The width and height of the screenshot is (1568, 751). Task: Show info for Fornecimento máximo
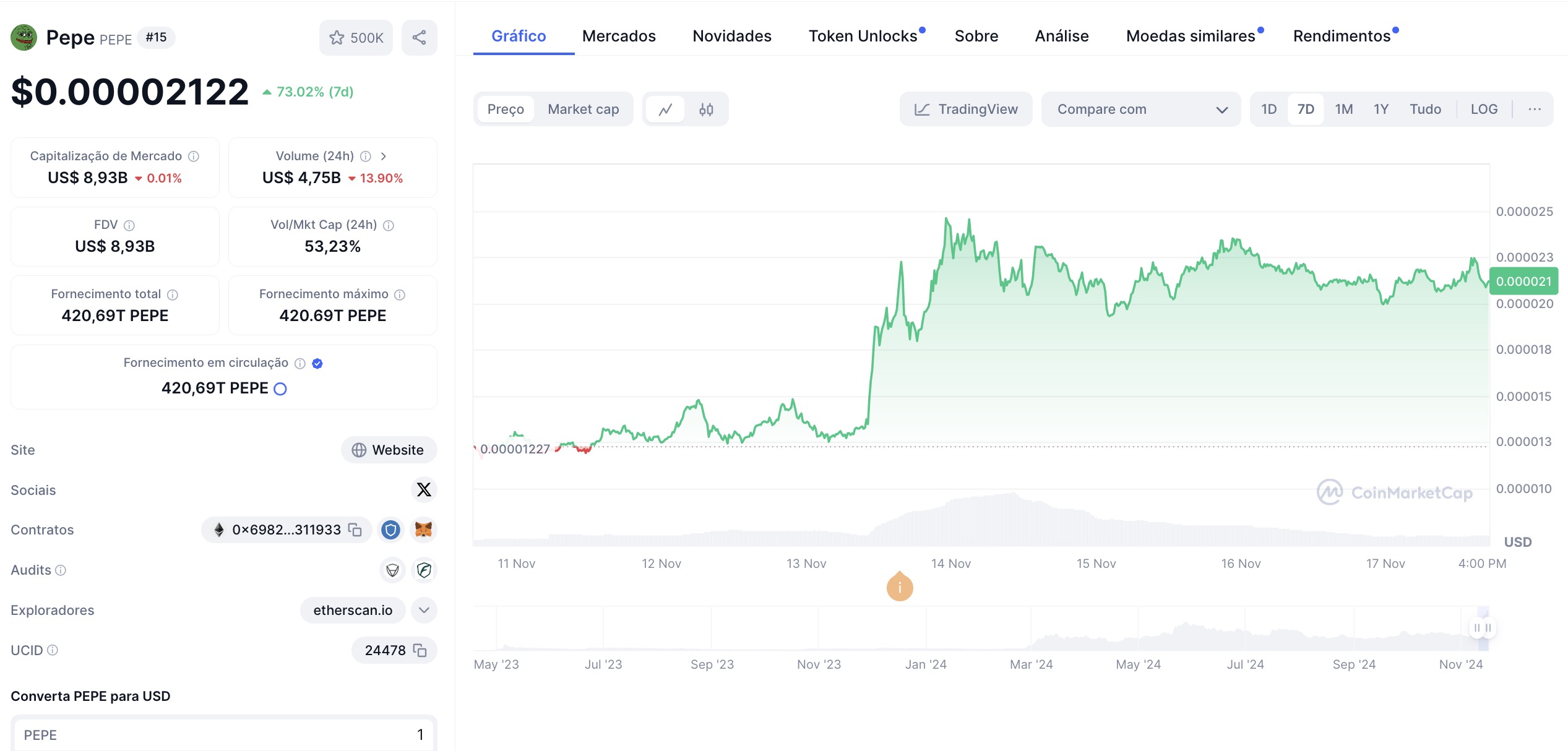point(400,295)
